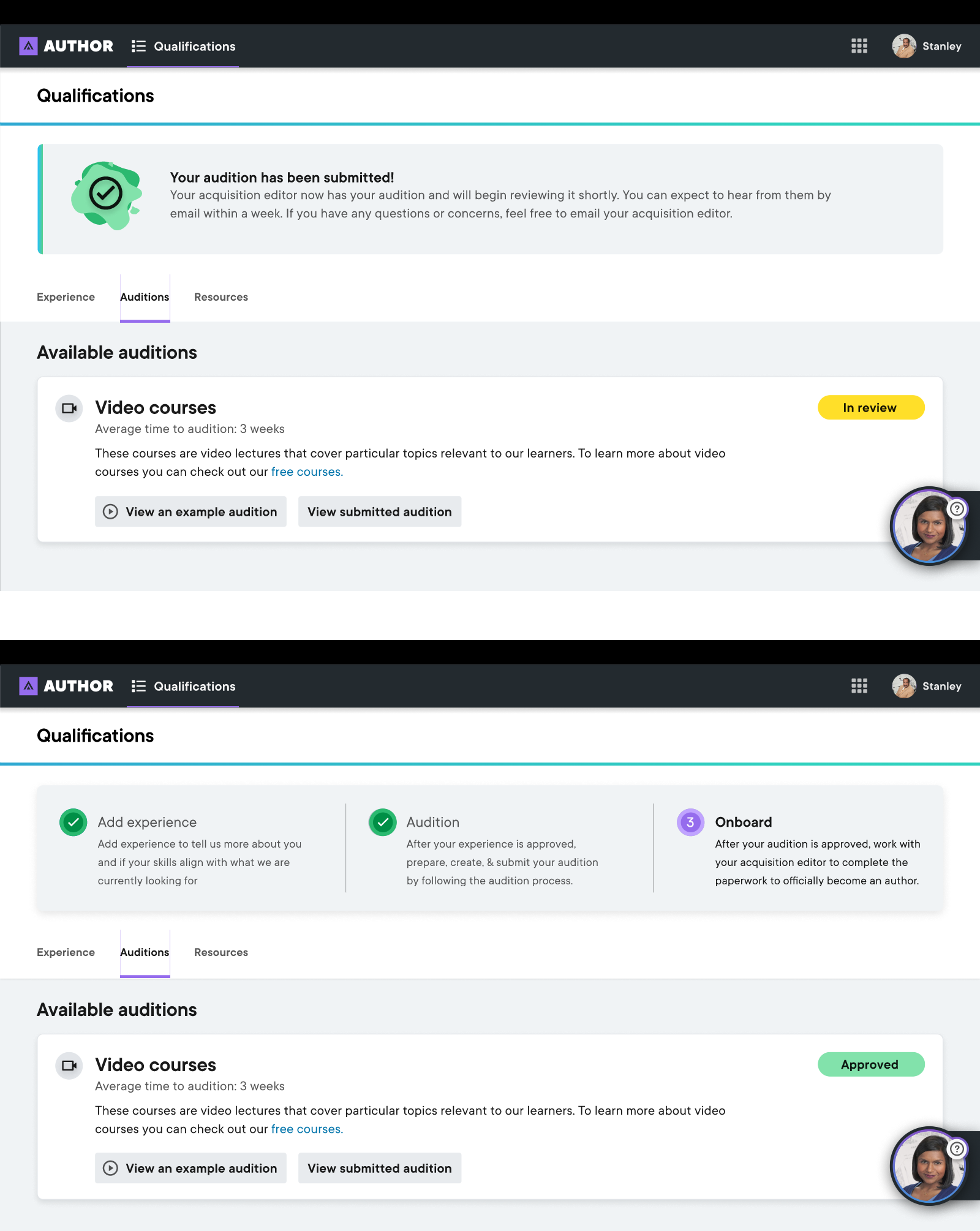Click View submitted audition button
The height and width of the screenshot is (1231, 980).
[x=380, y=511]
